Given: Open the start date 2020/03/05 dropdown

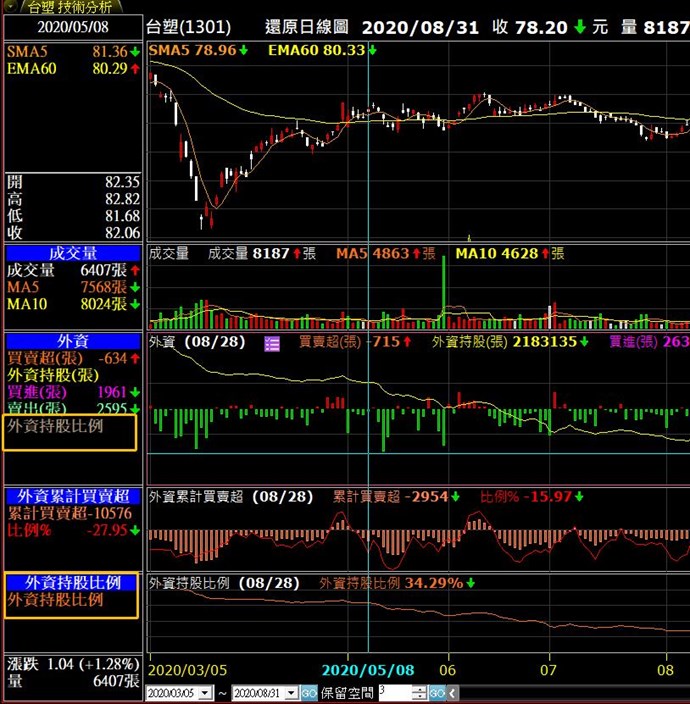Looking at the screenshot, I should click(206, 692).
